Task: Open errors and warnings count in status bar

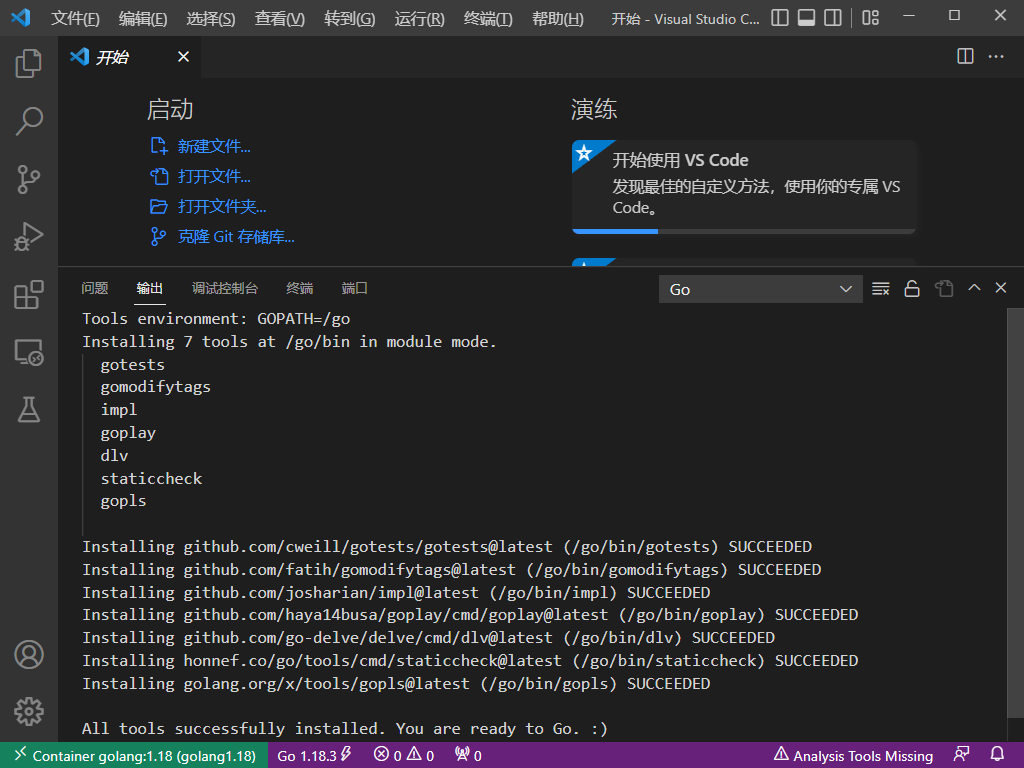Action: [404, 756]
